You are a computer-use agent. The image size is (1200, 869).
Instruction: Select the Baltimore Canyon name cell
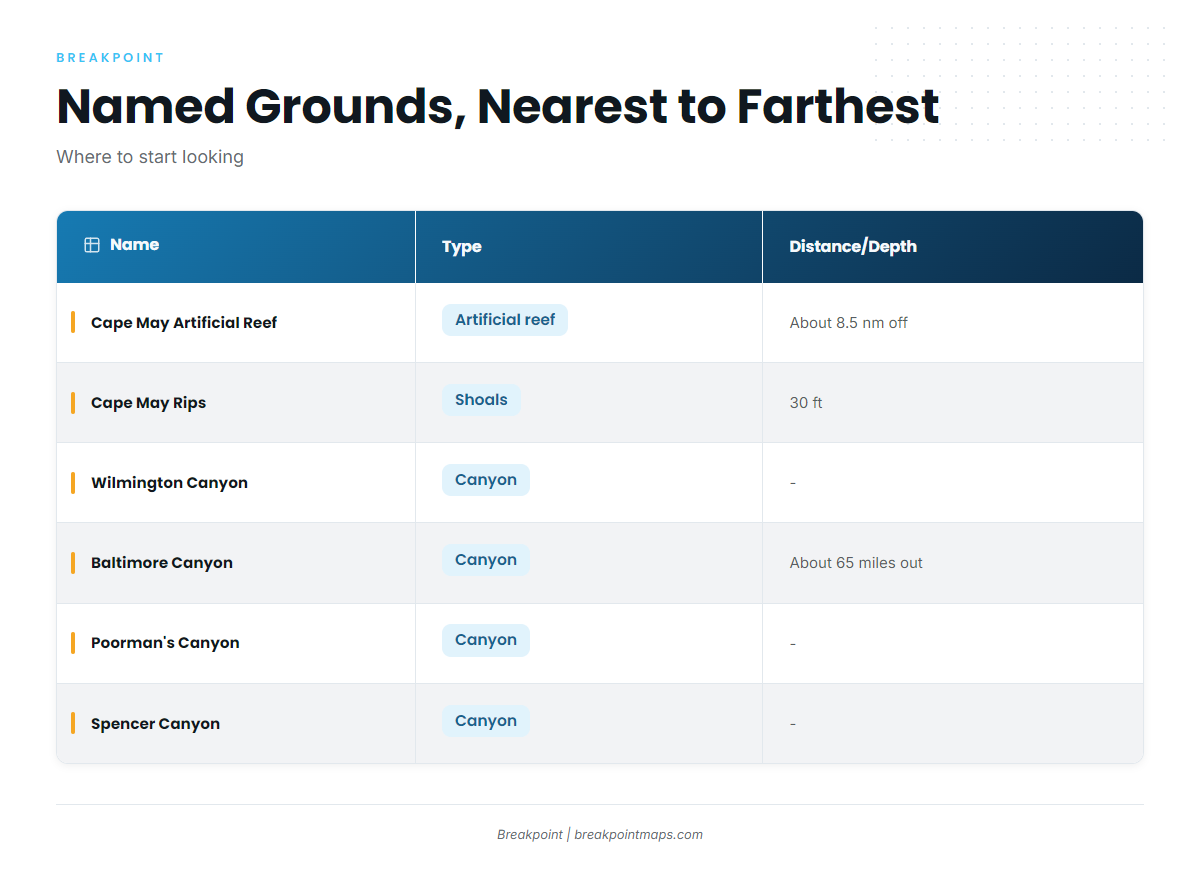click(236, 563)
